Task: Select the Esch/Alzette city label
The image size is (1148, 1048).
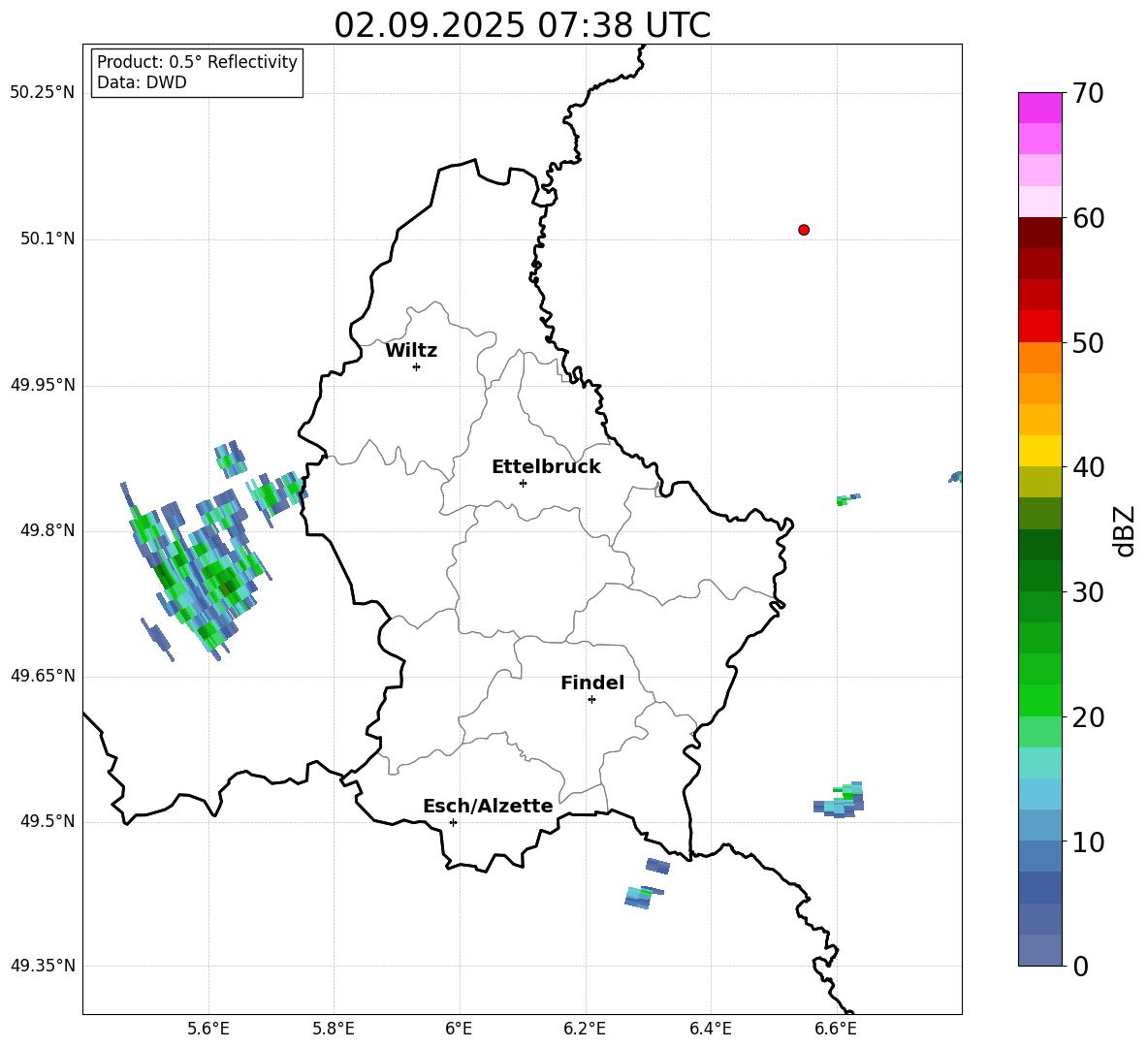Action: click(488, 806)
